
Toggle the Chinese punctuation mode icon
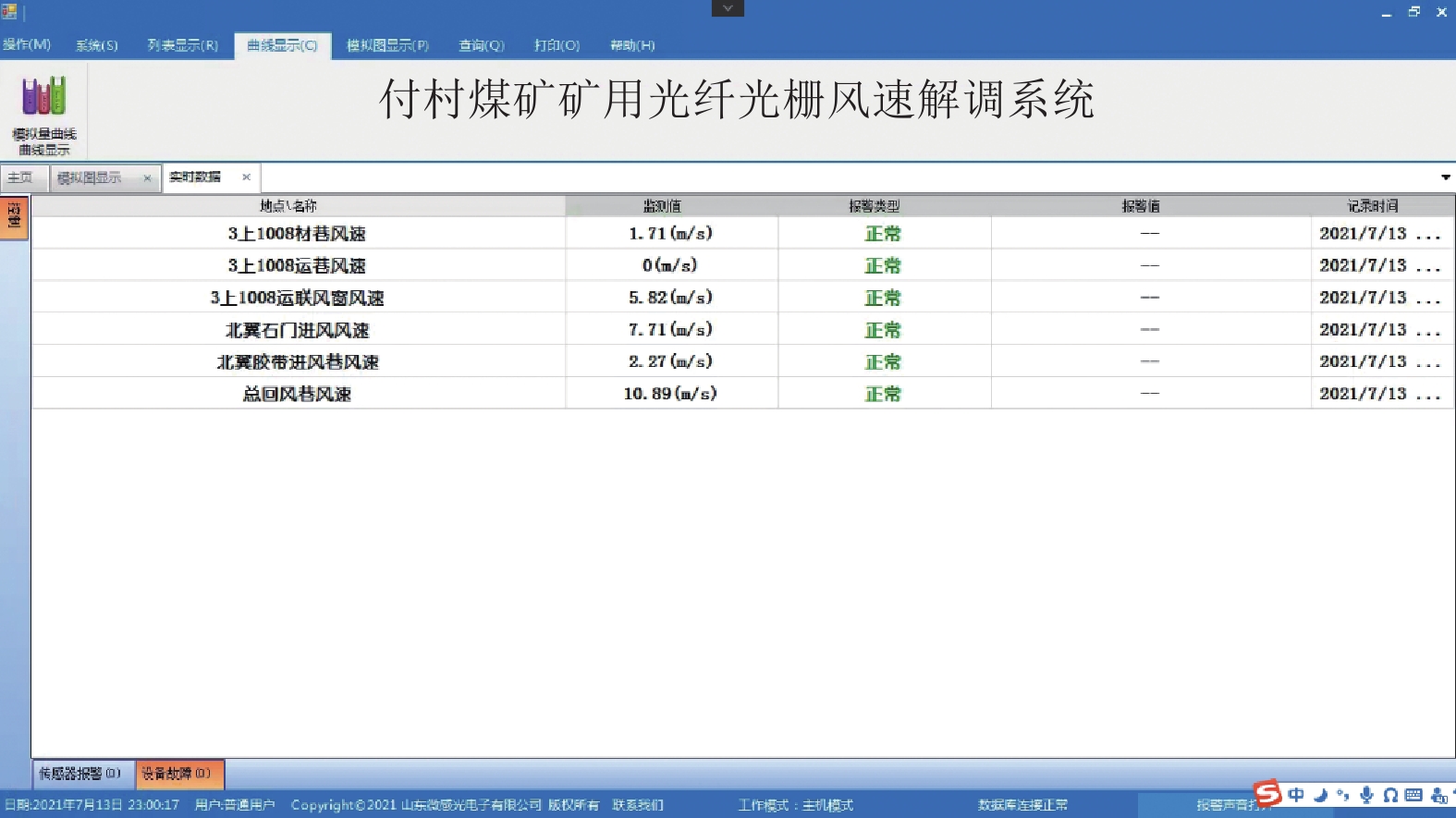(x=1343, y=795)
